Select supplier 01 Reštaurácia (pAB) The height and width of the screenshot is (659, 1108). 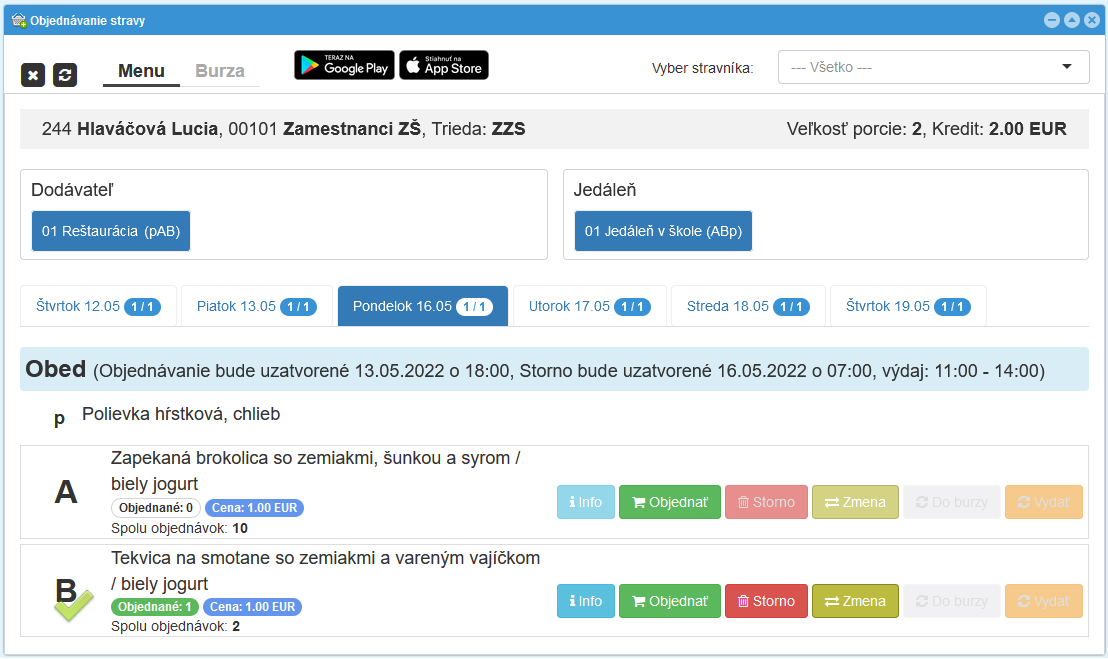pyautogui.click(x=110, y=230)
